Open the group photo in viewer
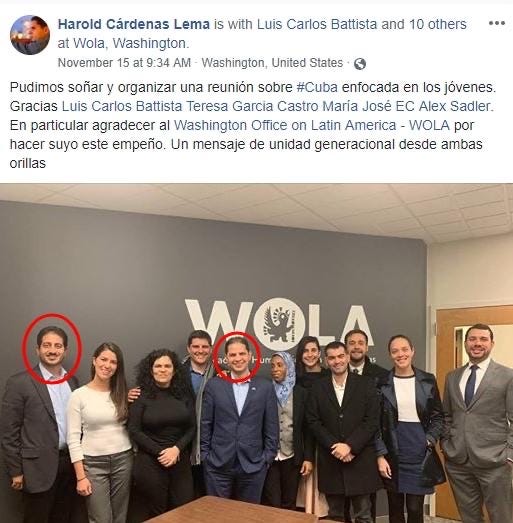 (256, 353)
